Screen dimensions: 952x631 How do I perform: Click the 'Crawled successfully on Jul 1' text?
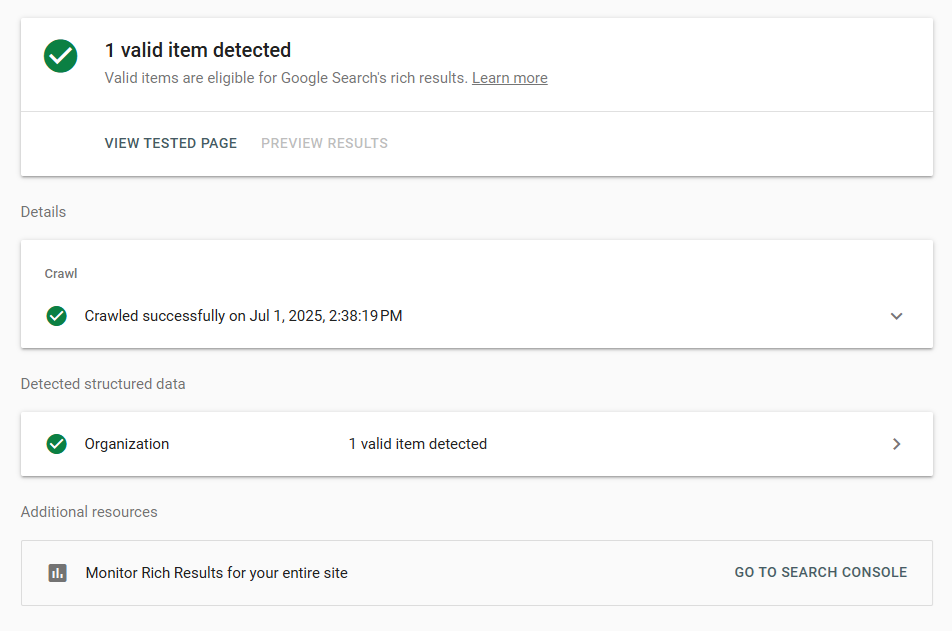243,316
